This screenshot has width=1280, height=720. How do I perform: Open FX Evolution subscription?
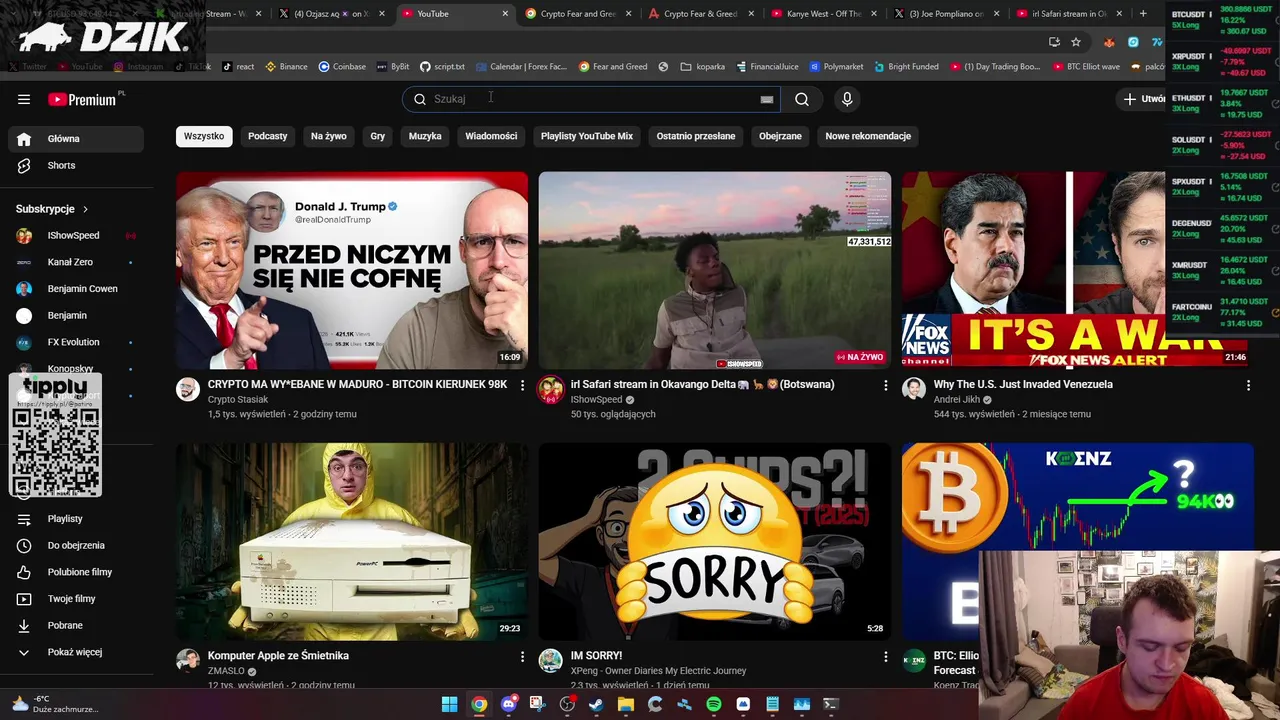pos(76,342)
